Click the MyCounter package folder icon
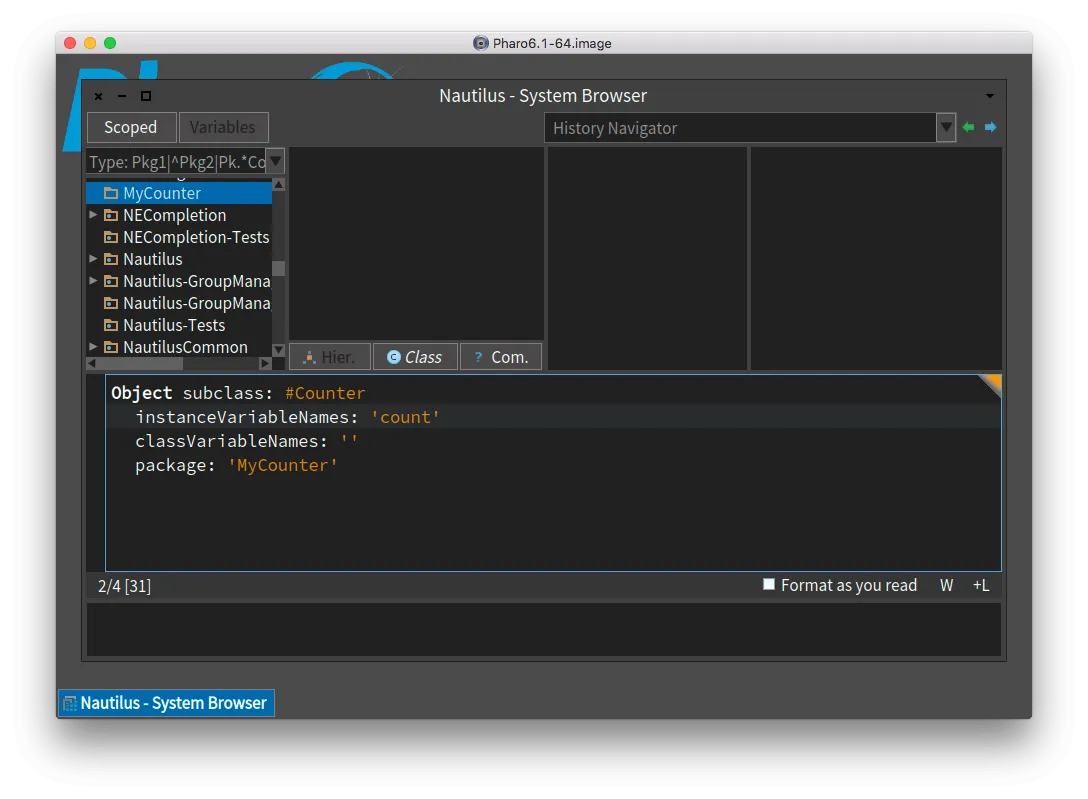This screenshot has height=799, width=1088. coord(111,193)
